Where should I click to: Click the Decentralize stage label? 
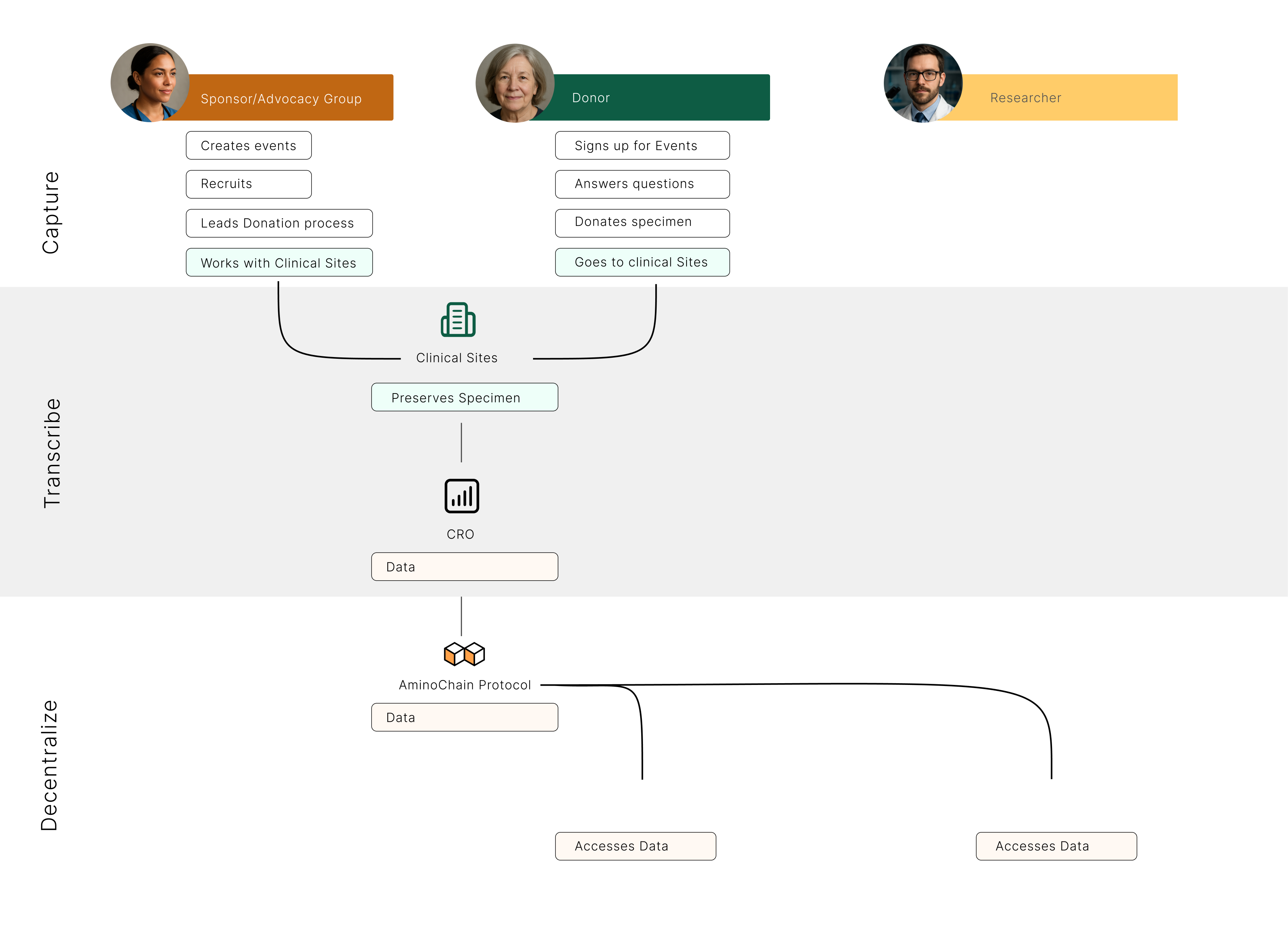point(50,765)
